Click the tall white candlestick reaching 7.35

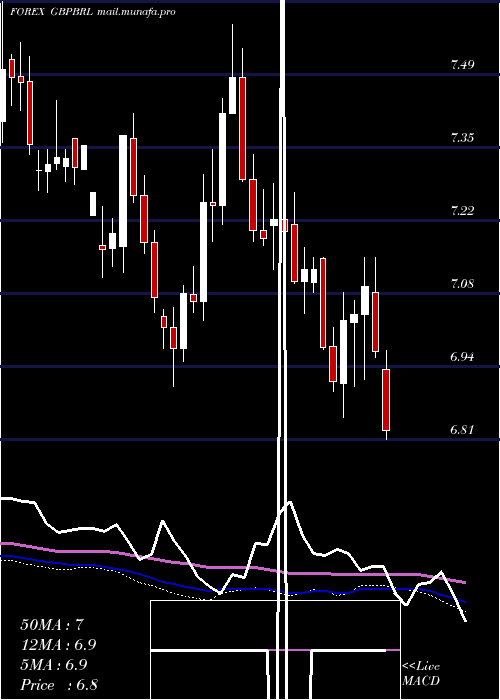tap(123, 191)
